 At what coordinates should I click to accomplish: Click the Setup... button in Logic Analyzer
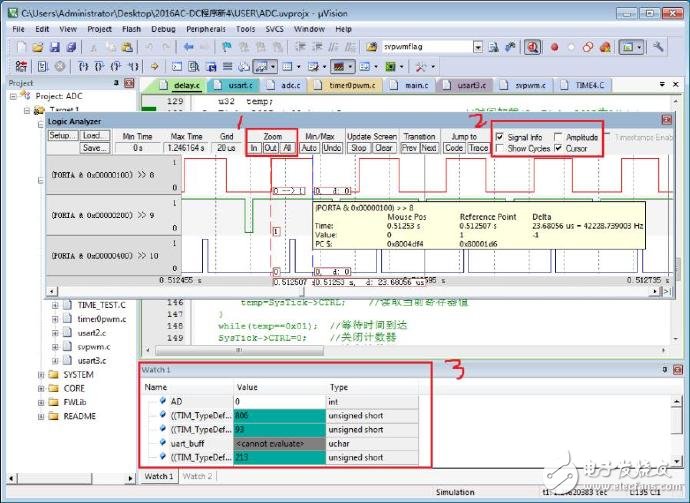coord(62,136)
